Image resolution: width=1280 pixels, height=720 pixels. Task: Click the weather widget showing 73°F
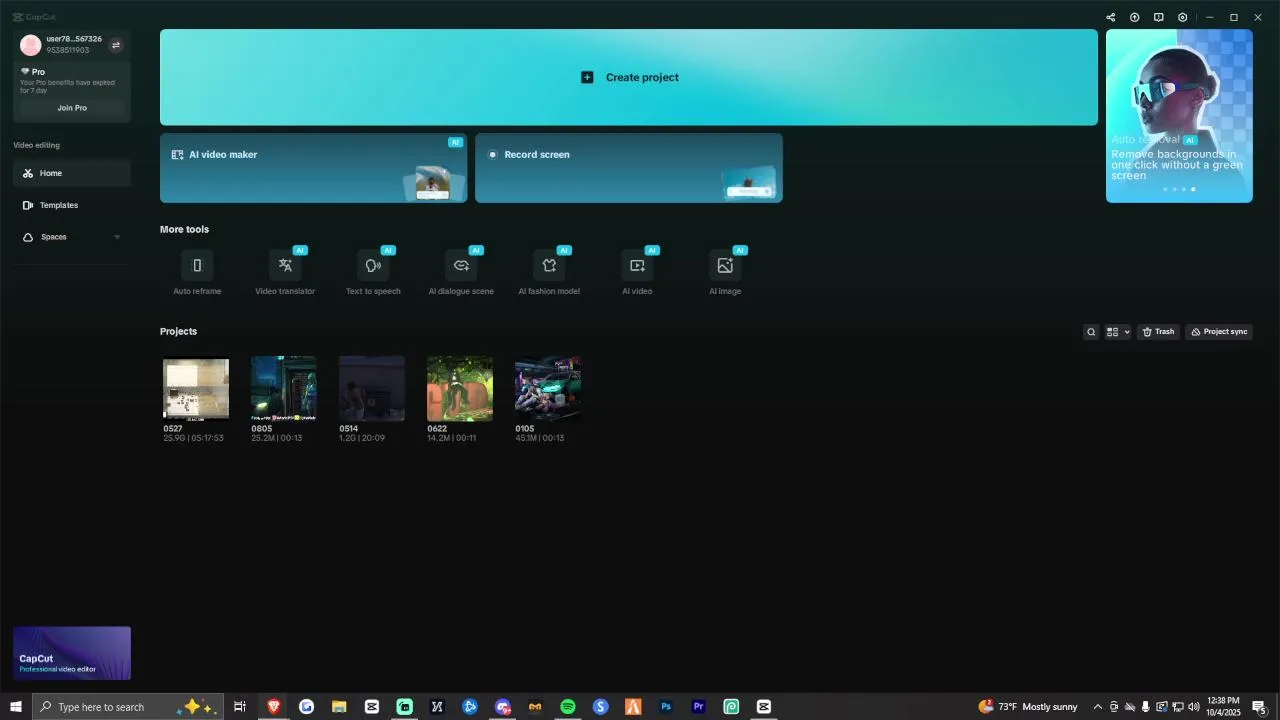coord(1028,707)
